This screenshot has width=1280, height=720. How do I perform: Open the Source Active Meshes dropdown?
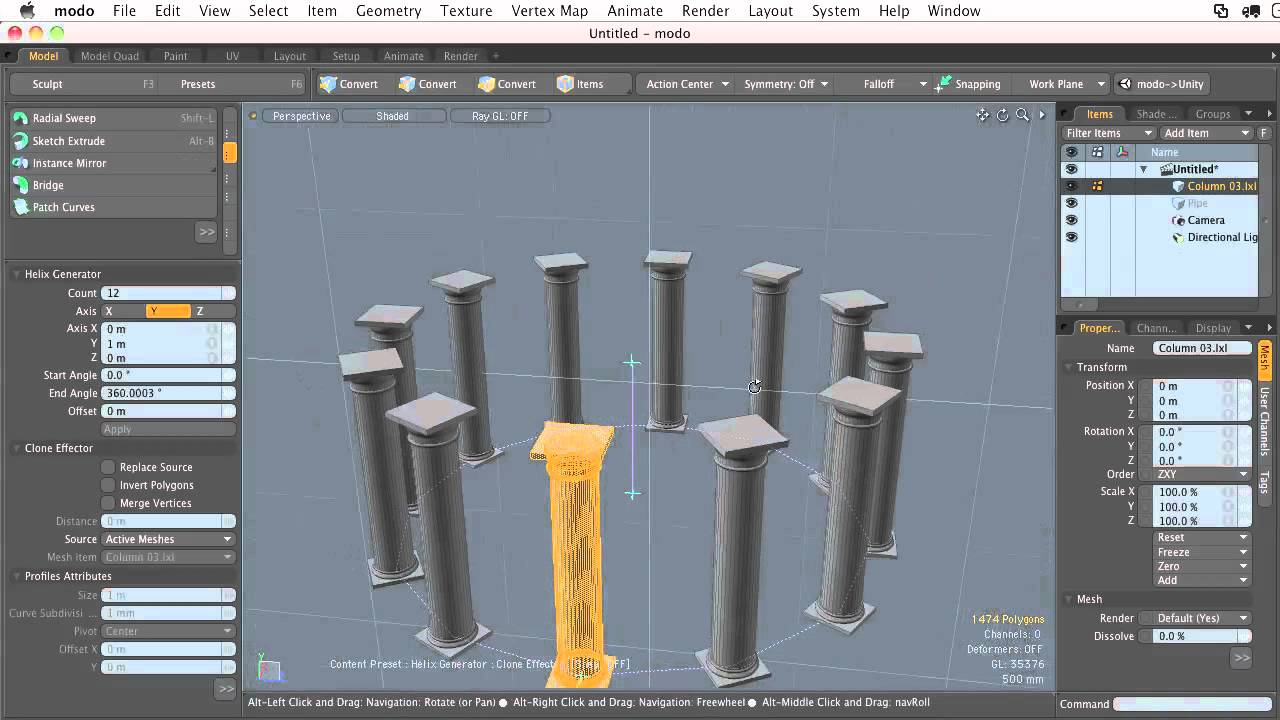tap(168, 539)
